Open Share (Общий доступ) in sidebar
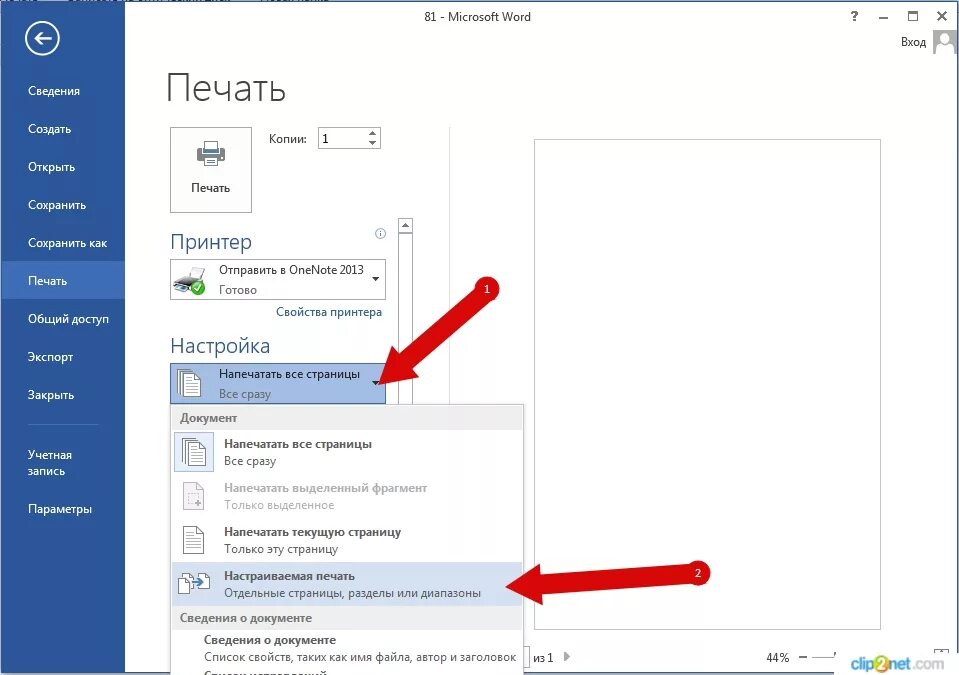 [68, 319]
